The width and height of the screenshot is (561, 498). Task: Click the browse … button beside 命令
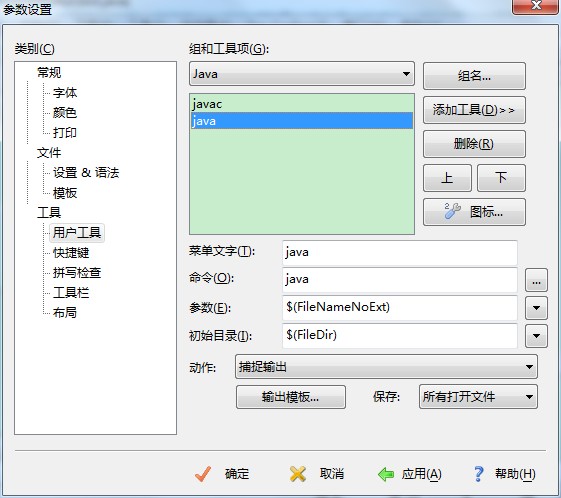pyautogui.click(x=536, y=280)
